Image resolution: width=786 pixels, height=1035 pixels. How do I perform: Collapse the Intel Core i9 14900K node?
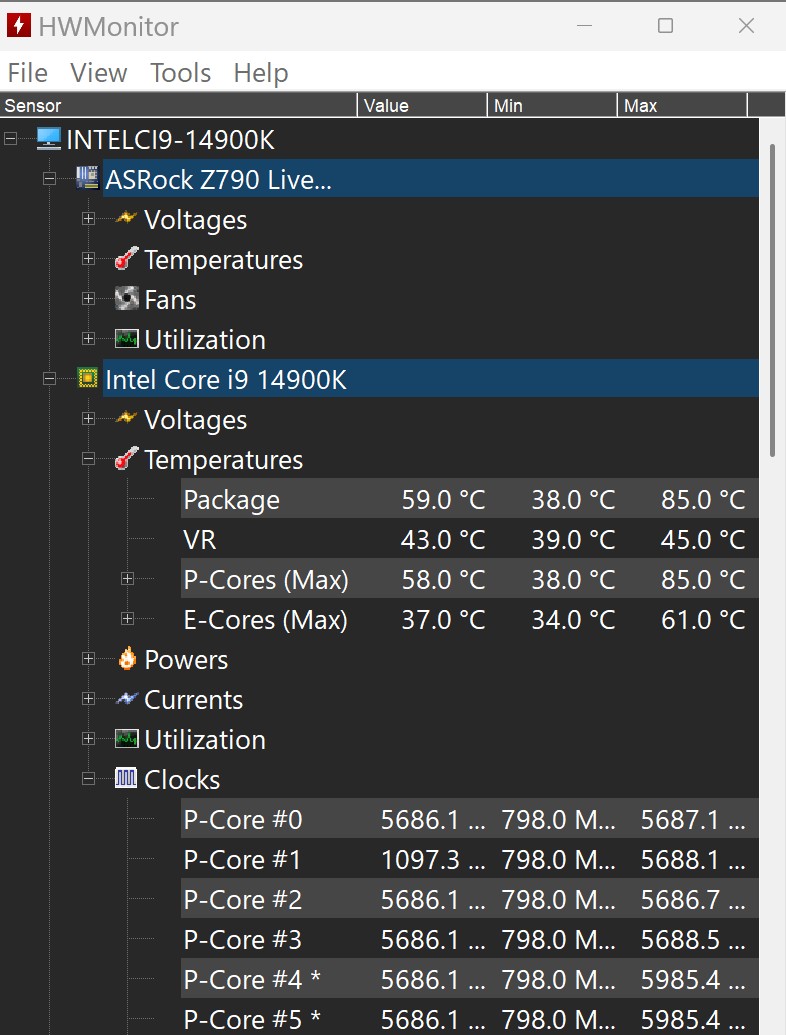click(49, 379)
